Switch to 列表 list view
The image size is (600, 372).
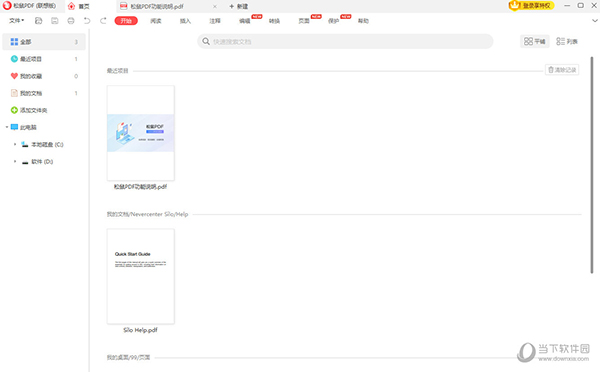click(x=567, y=41)
